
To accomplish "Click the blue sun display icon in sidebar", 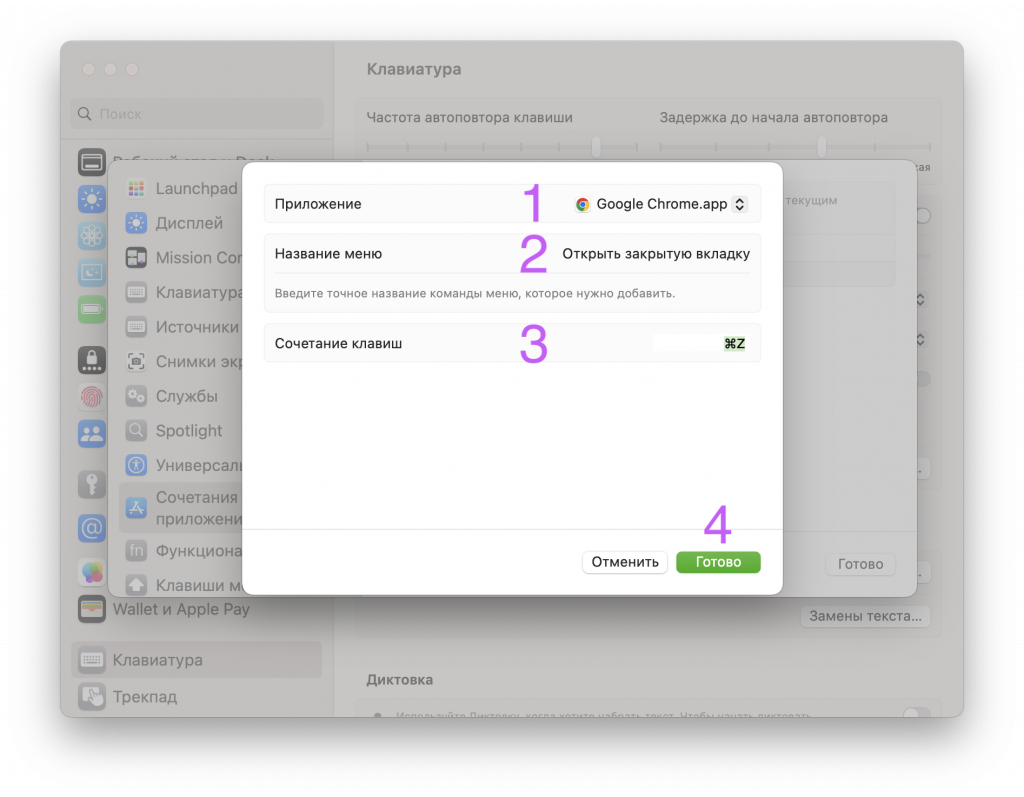I will point(91,199).
